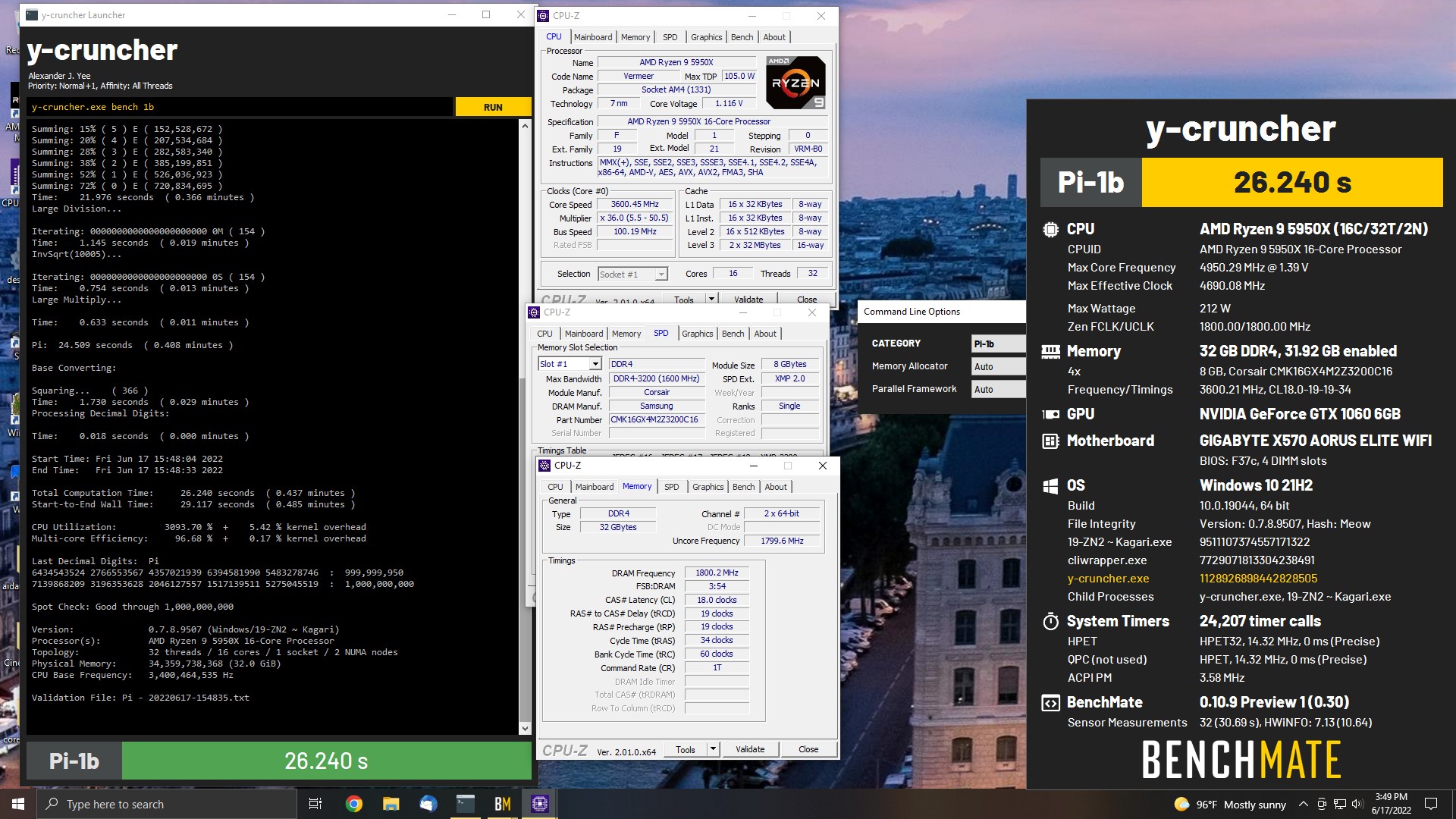The width and height of the screenshot is (1456, 819).
Task: Open the volume icon in system tray
Action: click(x=1357, y=805)
